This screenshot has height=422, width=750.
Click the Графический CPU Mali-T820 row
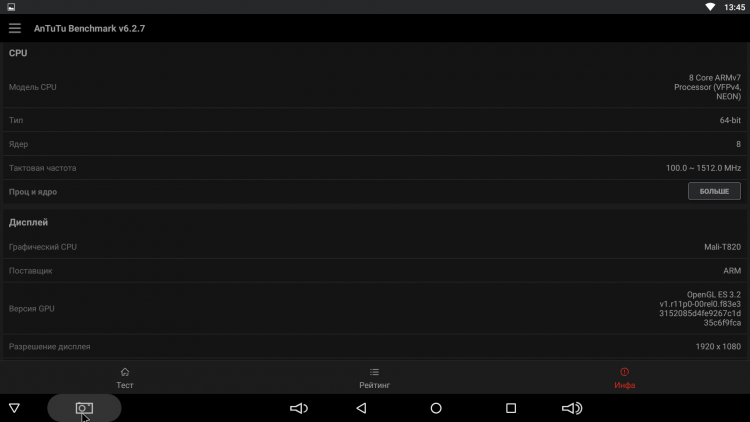(375, 247)
